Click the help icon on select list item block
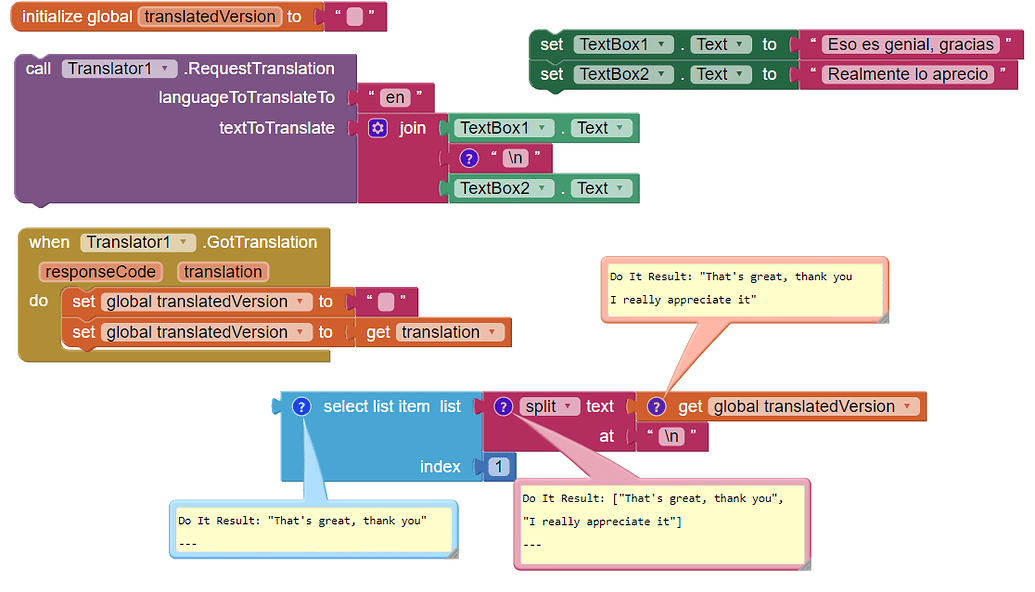 click(x=301, y=406)
